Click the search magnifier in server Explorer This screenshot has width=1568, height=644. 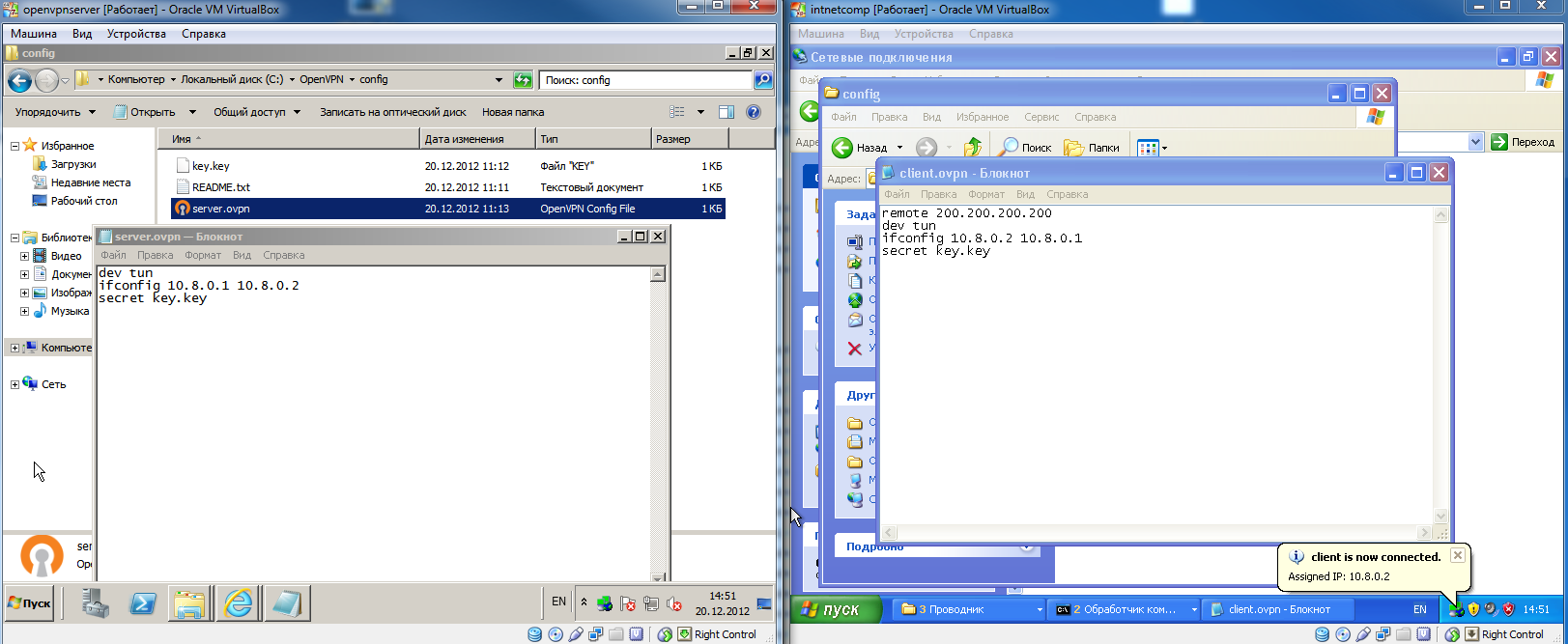(763, 80)
